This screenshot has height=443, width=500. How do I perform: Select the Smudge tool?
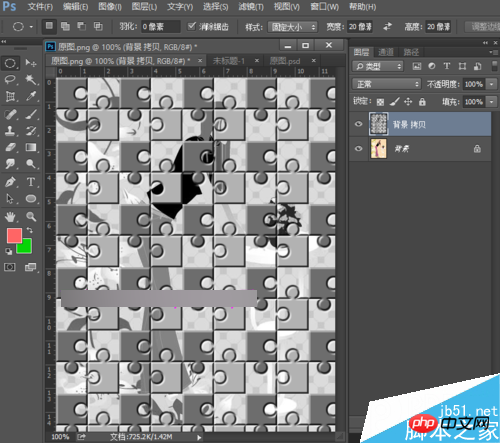[x=10, y=164]
